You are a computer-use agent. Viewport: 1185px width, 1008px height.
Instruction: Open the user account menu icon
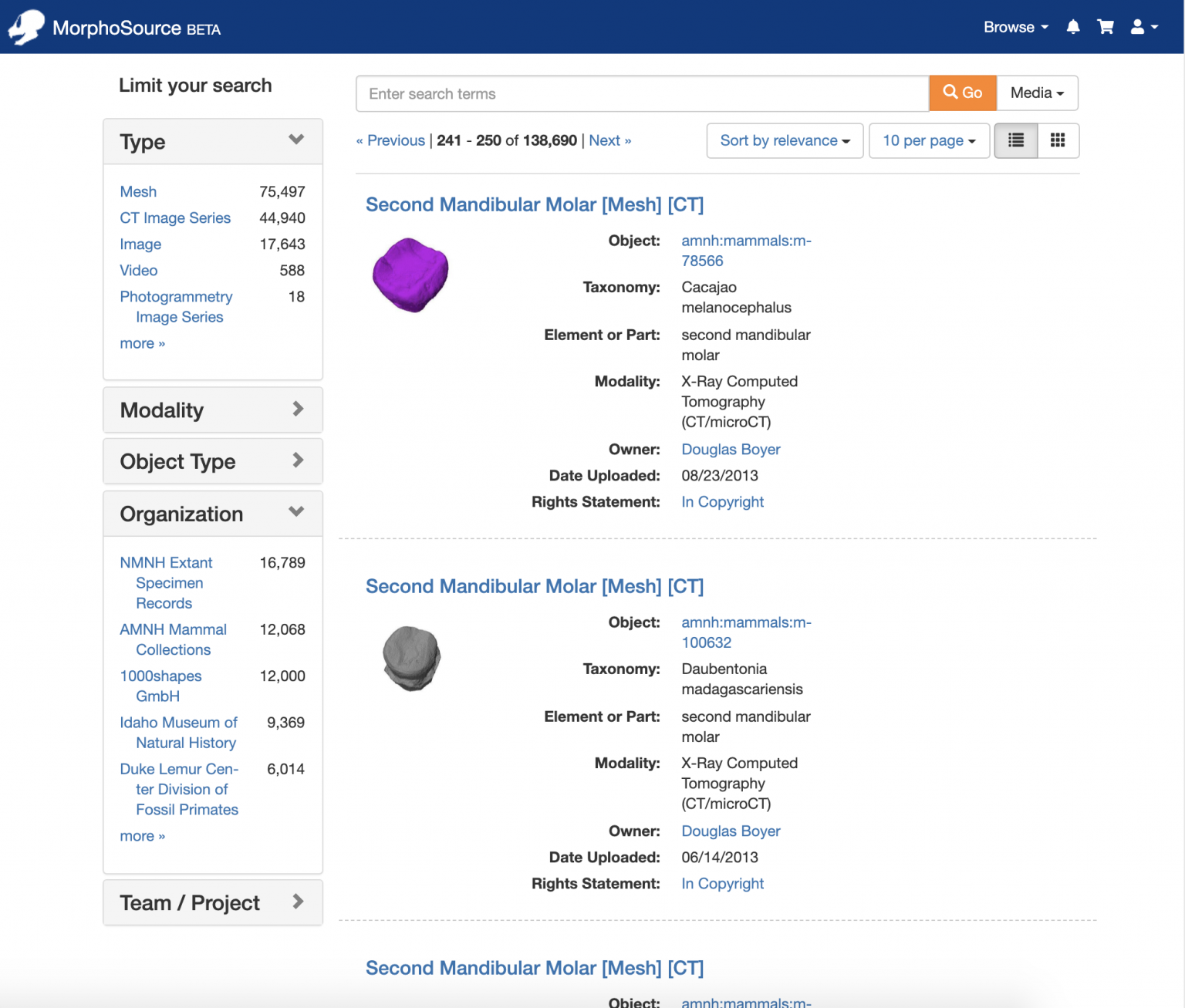pos(1138,26)
